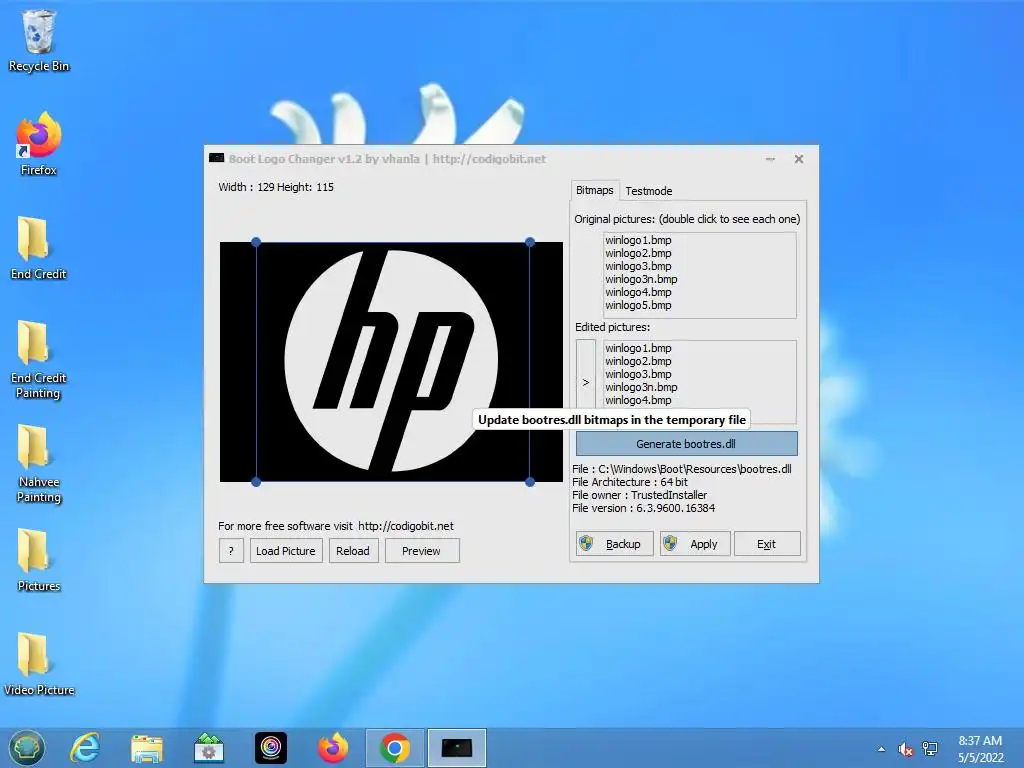The height and width of the screenshot is (768, 1024).
Task: Select winlogo3n.bmp in Edited pictures
Action: coord(641,387)
